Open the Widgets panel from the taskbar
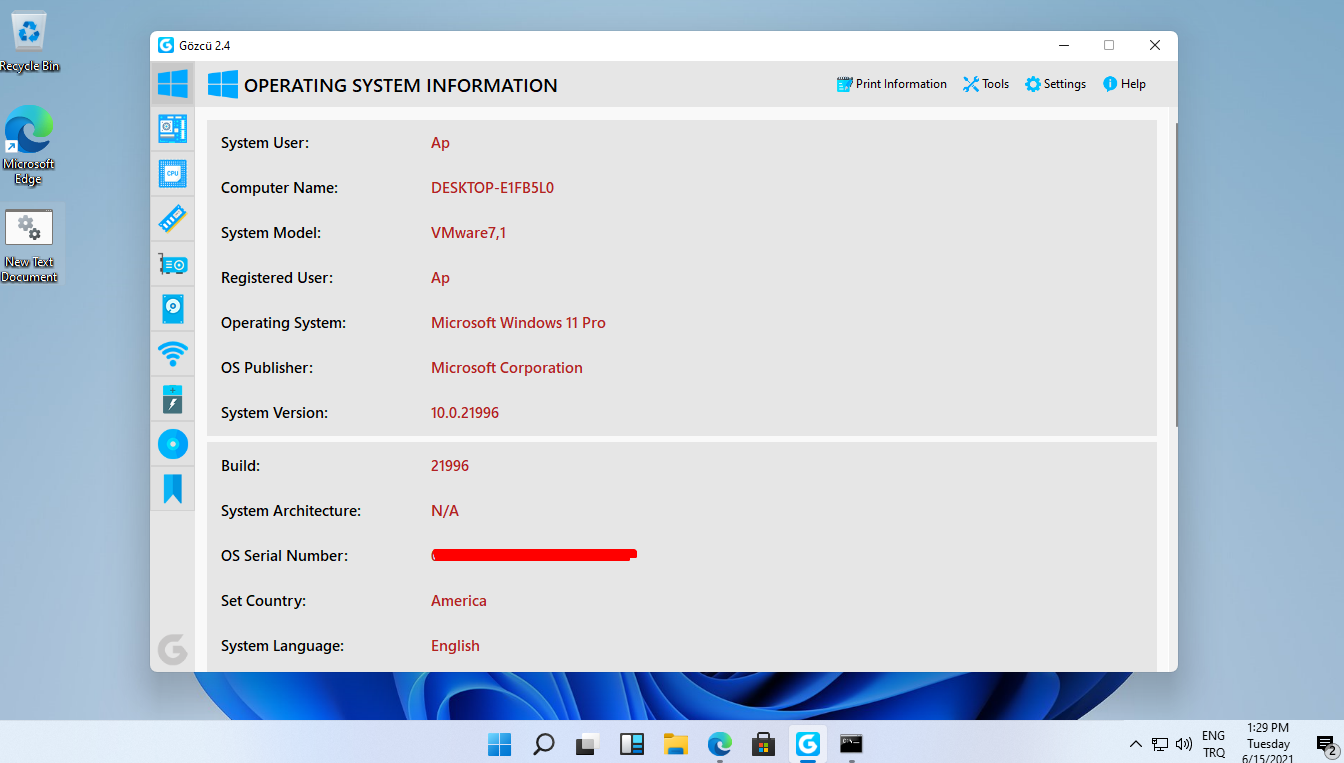1344x763 pixels. point(632,744)
